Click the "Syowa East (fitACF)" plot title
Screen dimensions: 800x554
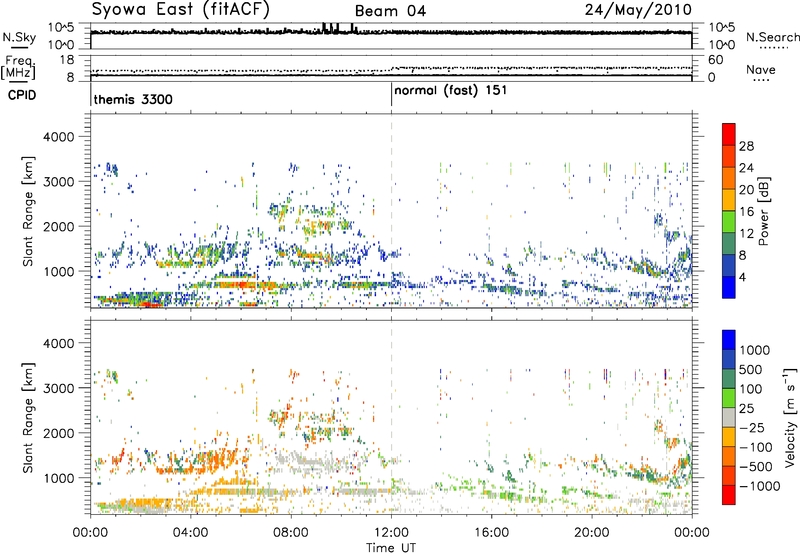[181, 9]
